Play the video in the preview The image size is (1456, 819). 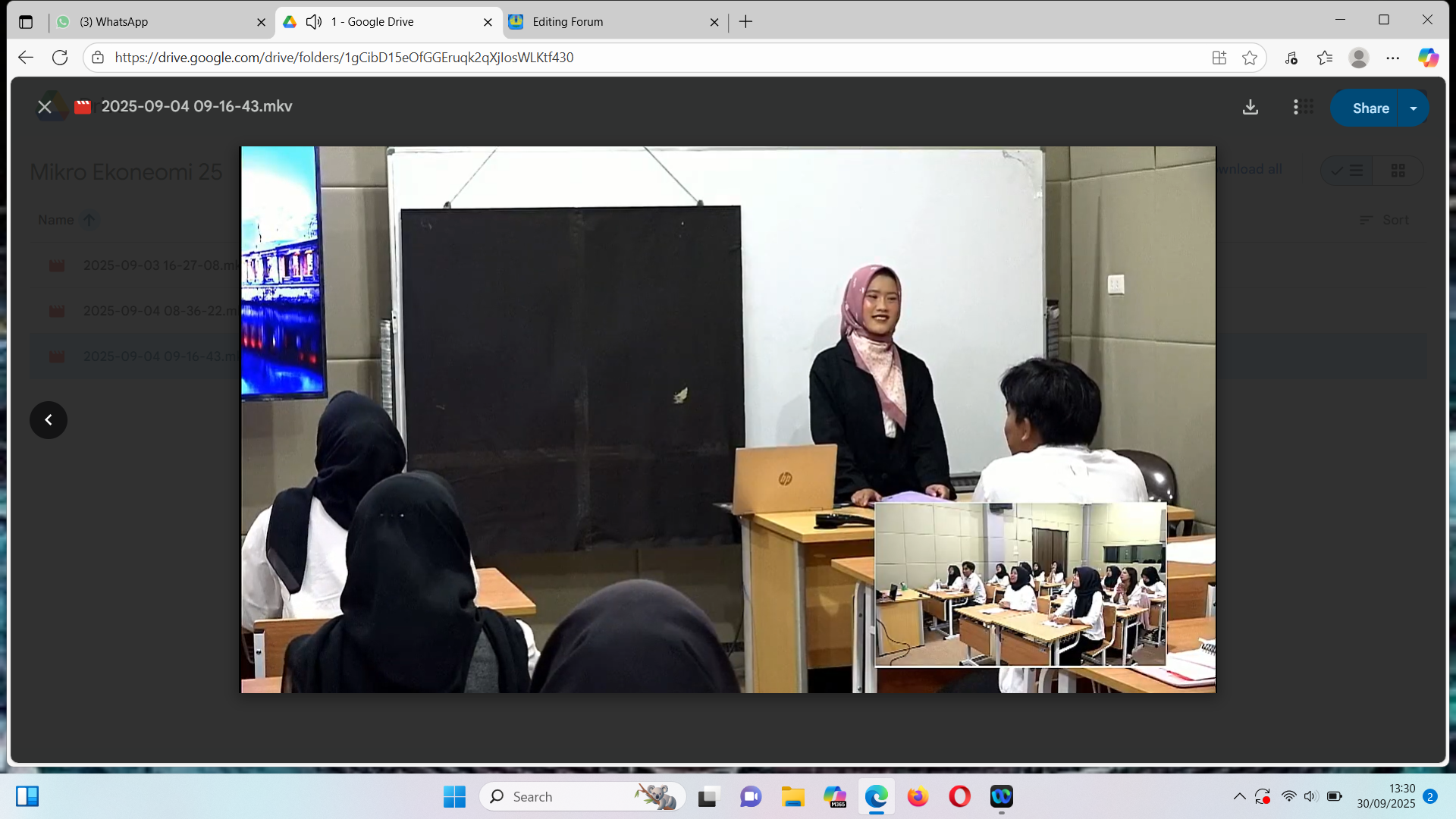tap(728, 419)
